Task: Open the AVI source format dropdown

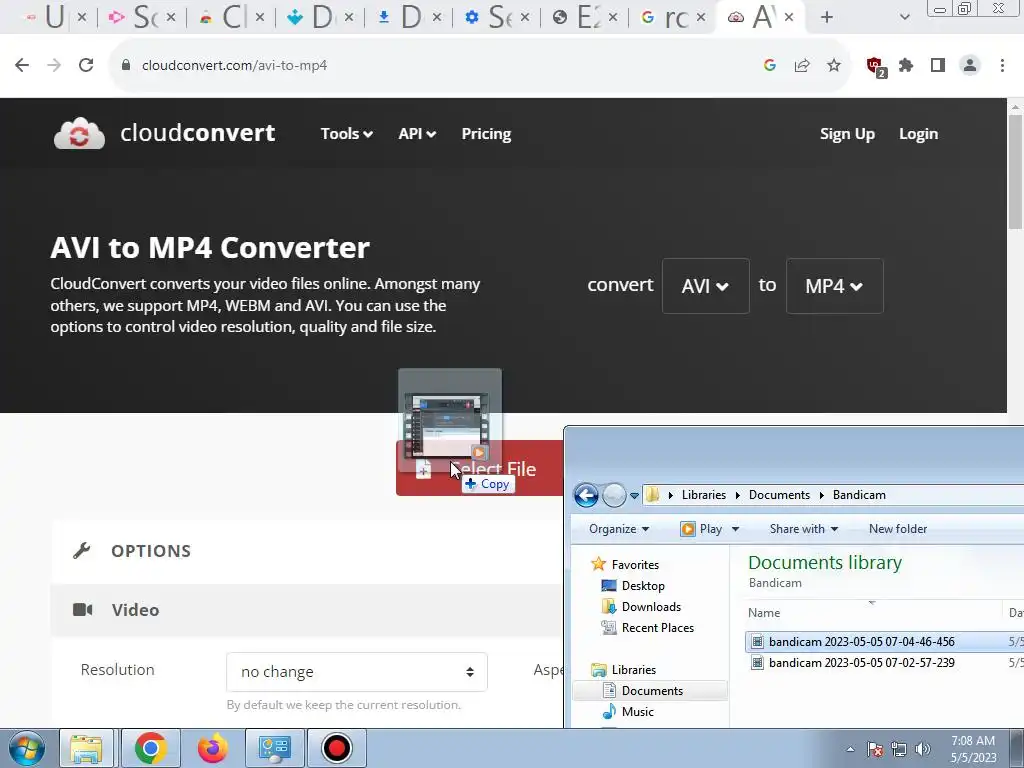Action: click(705, 286)
